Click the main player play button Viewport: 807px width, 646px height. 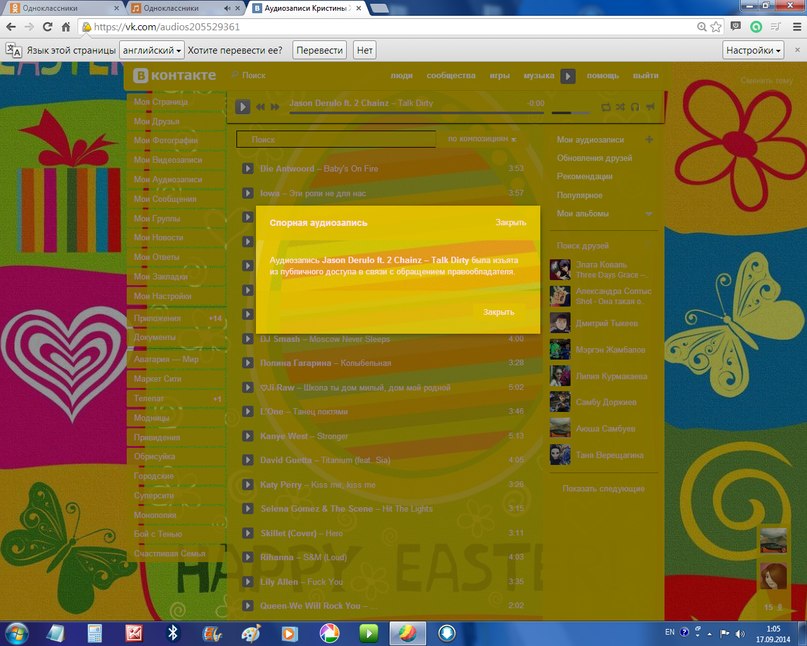tap(242, 107)
